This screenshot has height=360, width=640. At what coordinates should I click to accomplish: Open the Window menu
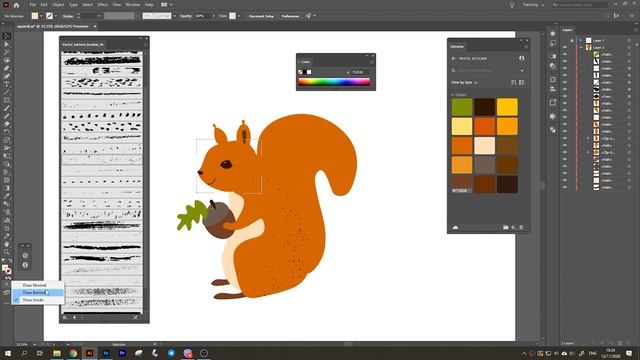click(x=133, y=5)
